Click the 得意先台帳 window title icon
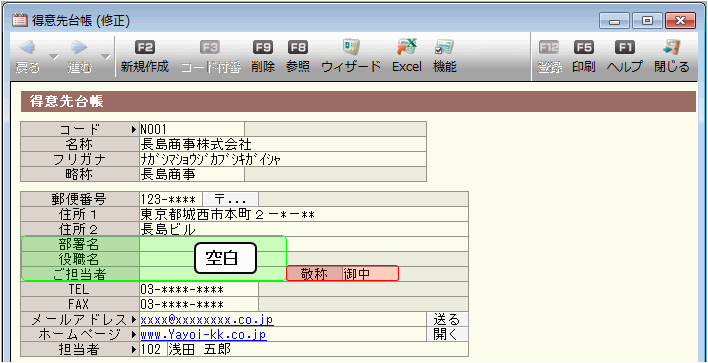This screenshot has height=363, width=708. coord(19,20)
